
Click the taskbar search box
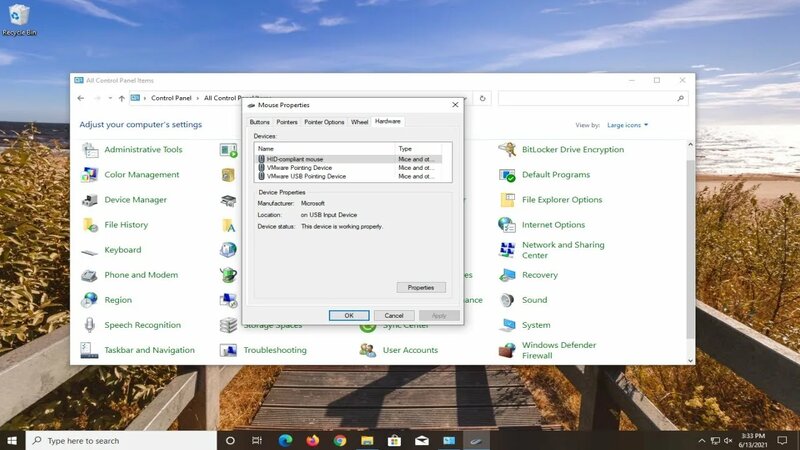[x=121, y=440]
